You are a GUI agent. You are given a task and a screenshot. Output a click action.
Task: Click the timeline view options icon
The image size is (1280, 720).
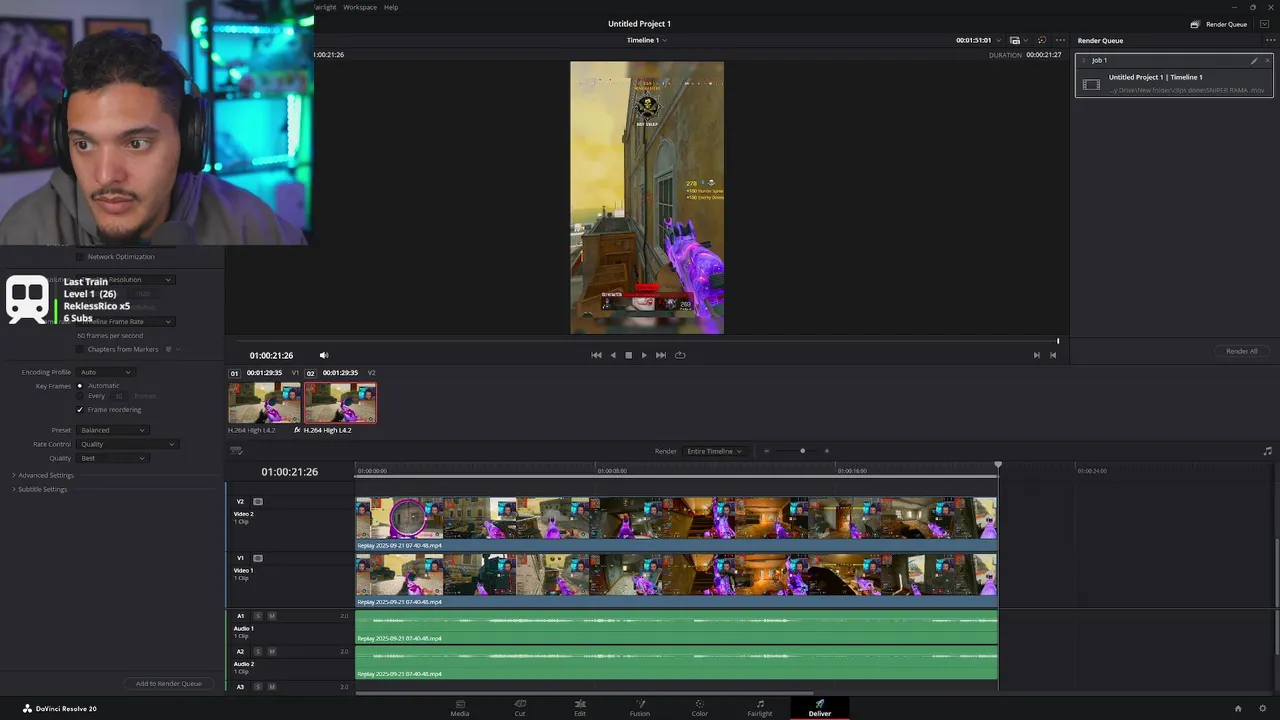pyautogui.click(x=236, y=451)
